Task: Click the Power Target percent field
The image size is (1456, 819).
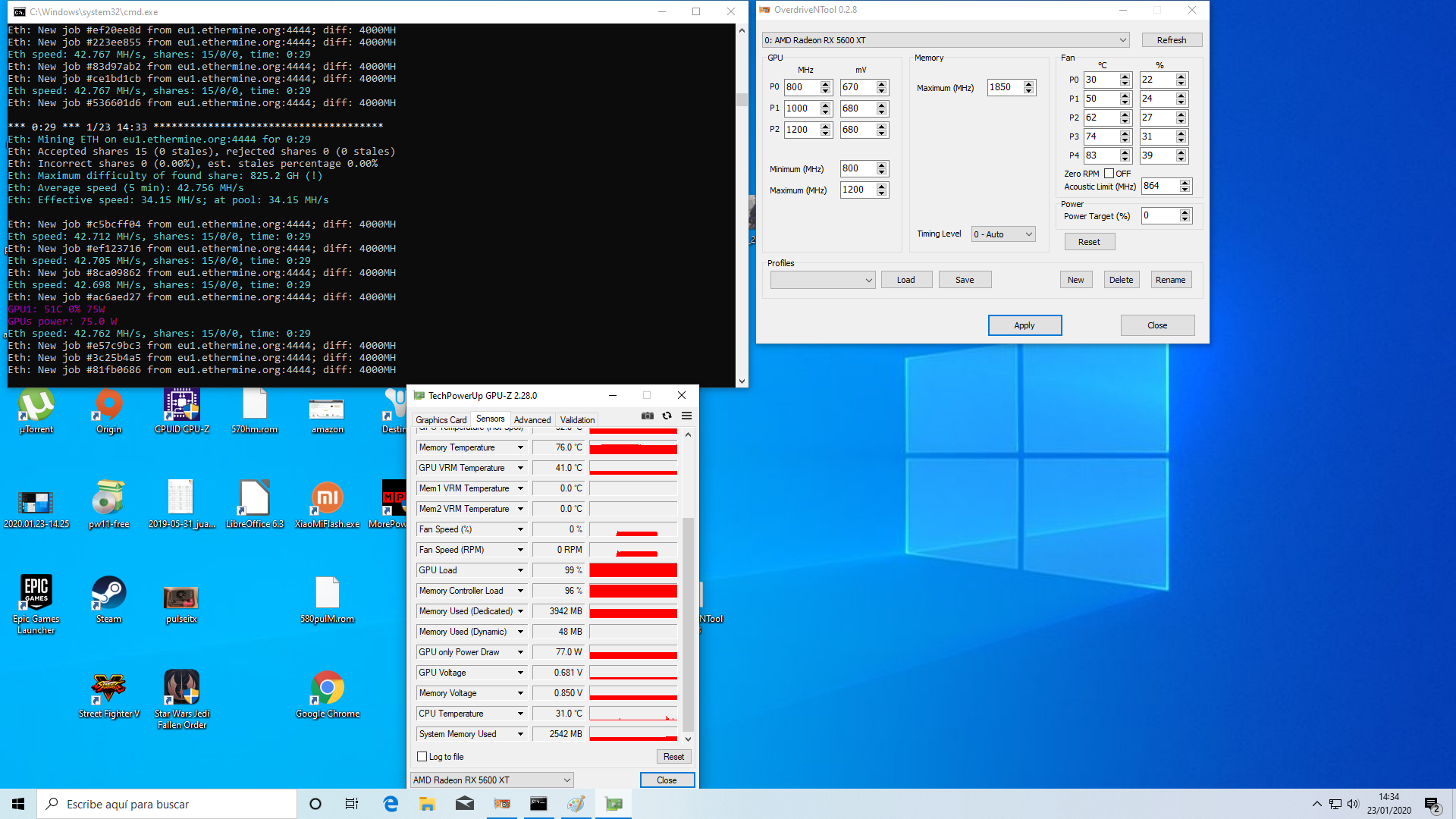Action: (x=1161, y=216)
